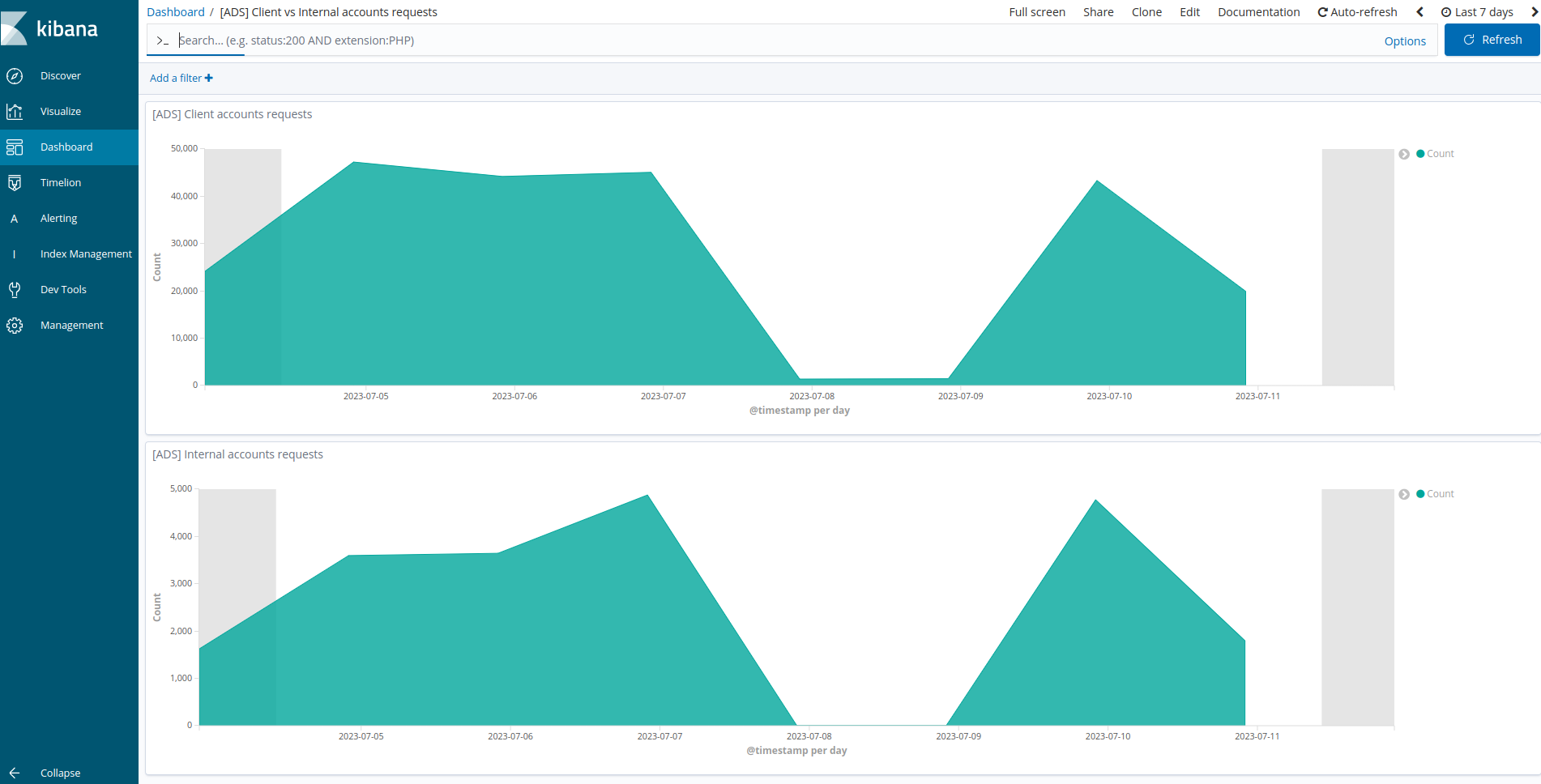
Task: Open Visualize chart icon
Action: (15, 112)
